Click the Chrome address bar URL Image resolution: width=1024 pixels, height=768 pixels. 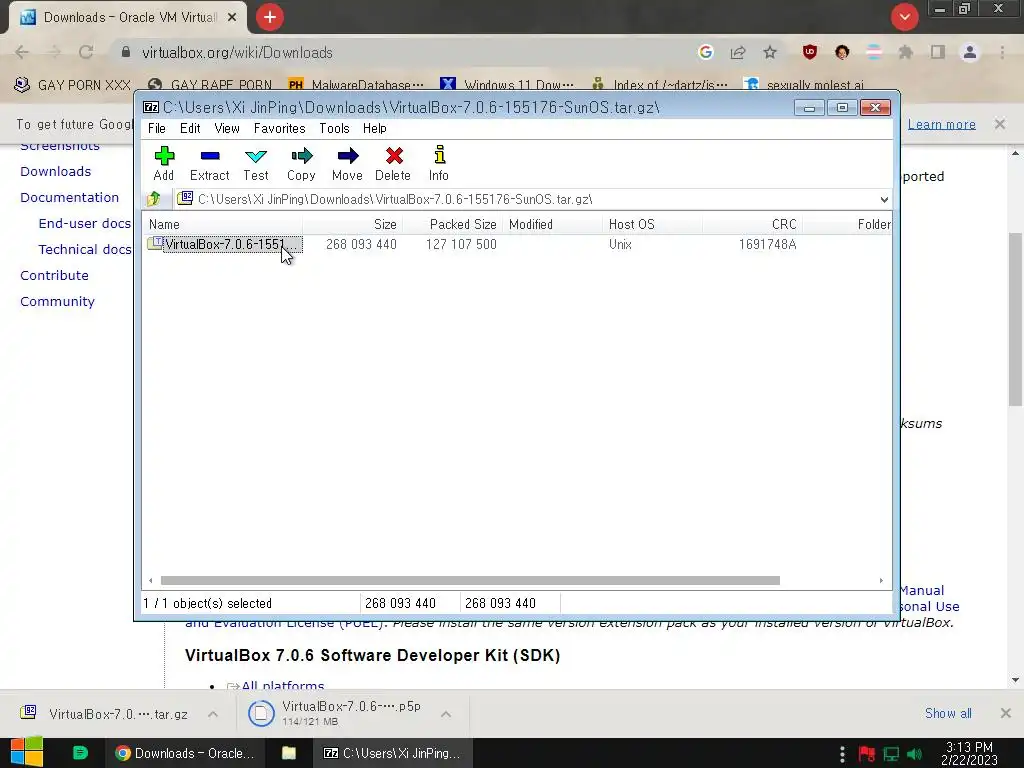pos(237,53)
